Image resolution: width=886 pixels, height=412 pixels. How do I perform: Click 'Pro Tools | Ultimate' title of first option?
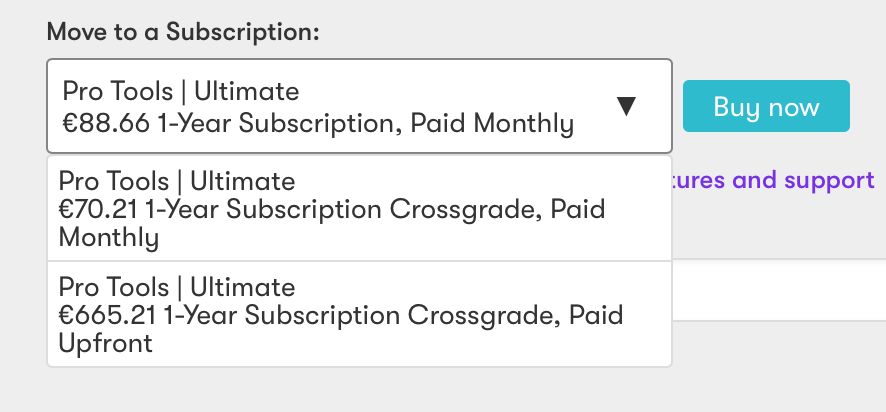177,181
